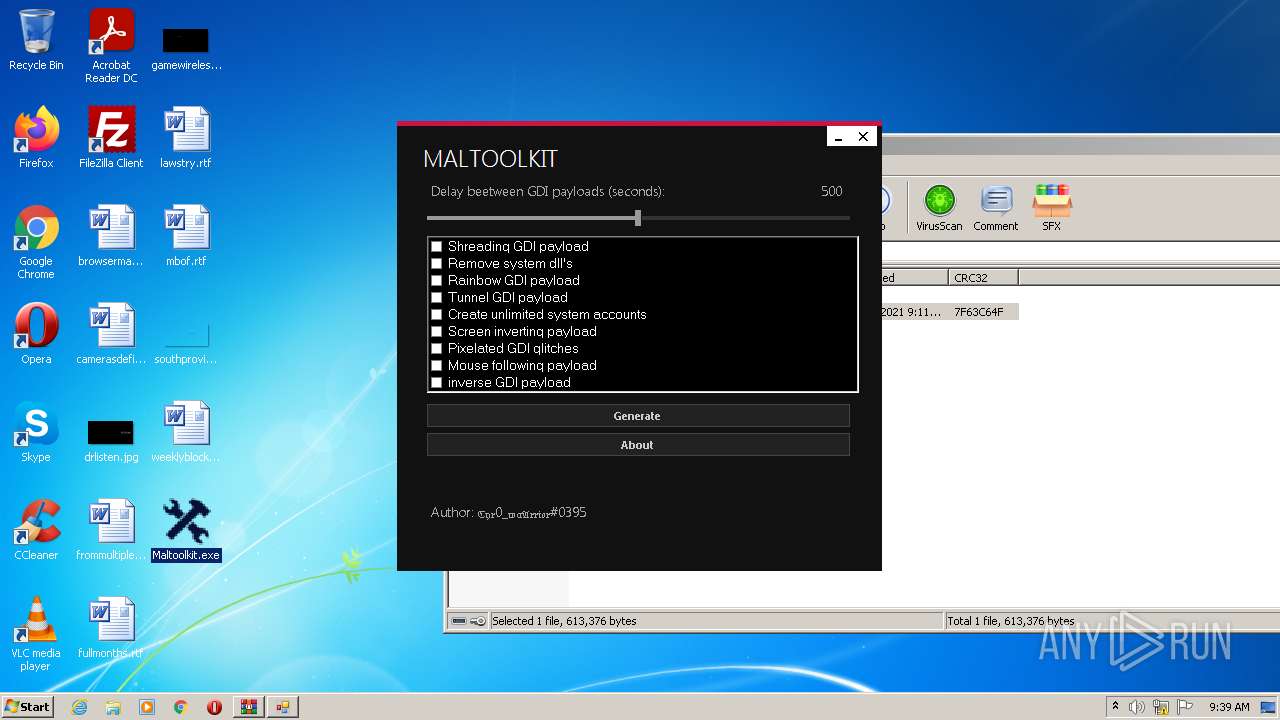Select the lawstry.rtf document icon
The width and height of the screenshot is (1280, 720).
click(186, 138)
